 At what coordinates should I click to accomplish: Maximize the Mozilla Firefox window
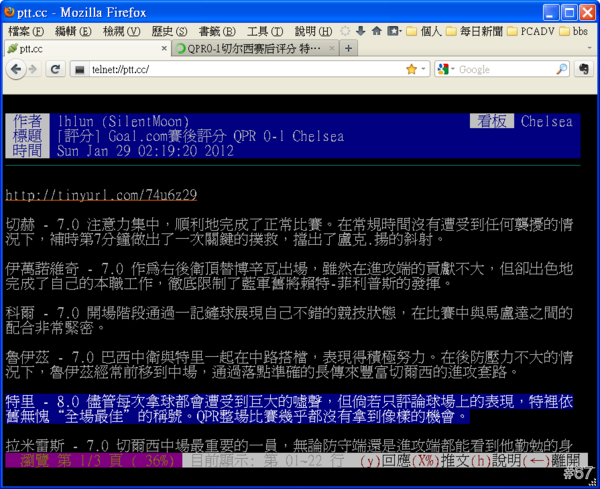click(x=569, y=13)
